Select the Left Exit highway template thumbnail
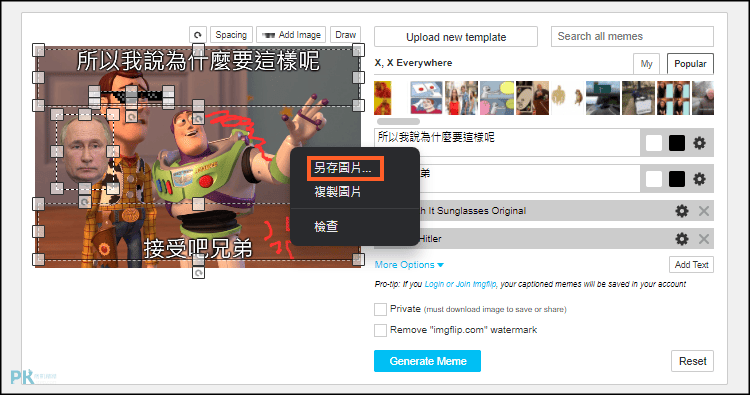 [x=603, y=98]
